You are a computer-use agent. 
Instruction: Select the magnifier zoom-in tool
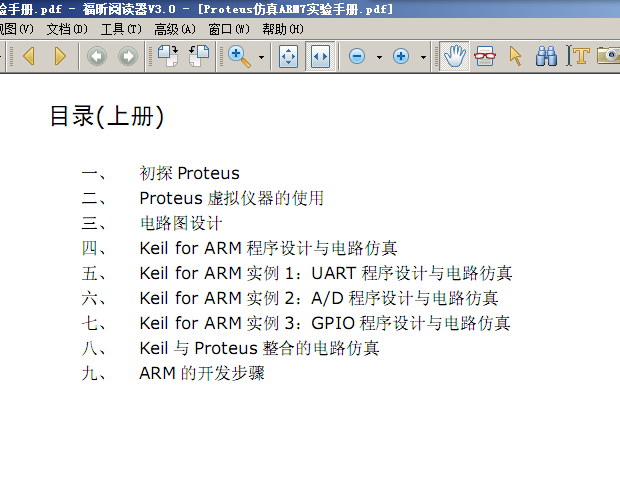click(240, 57)
